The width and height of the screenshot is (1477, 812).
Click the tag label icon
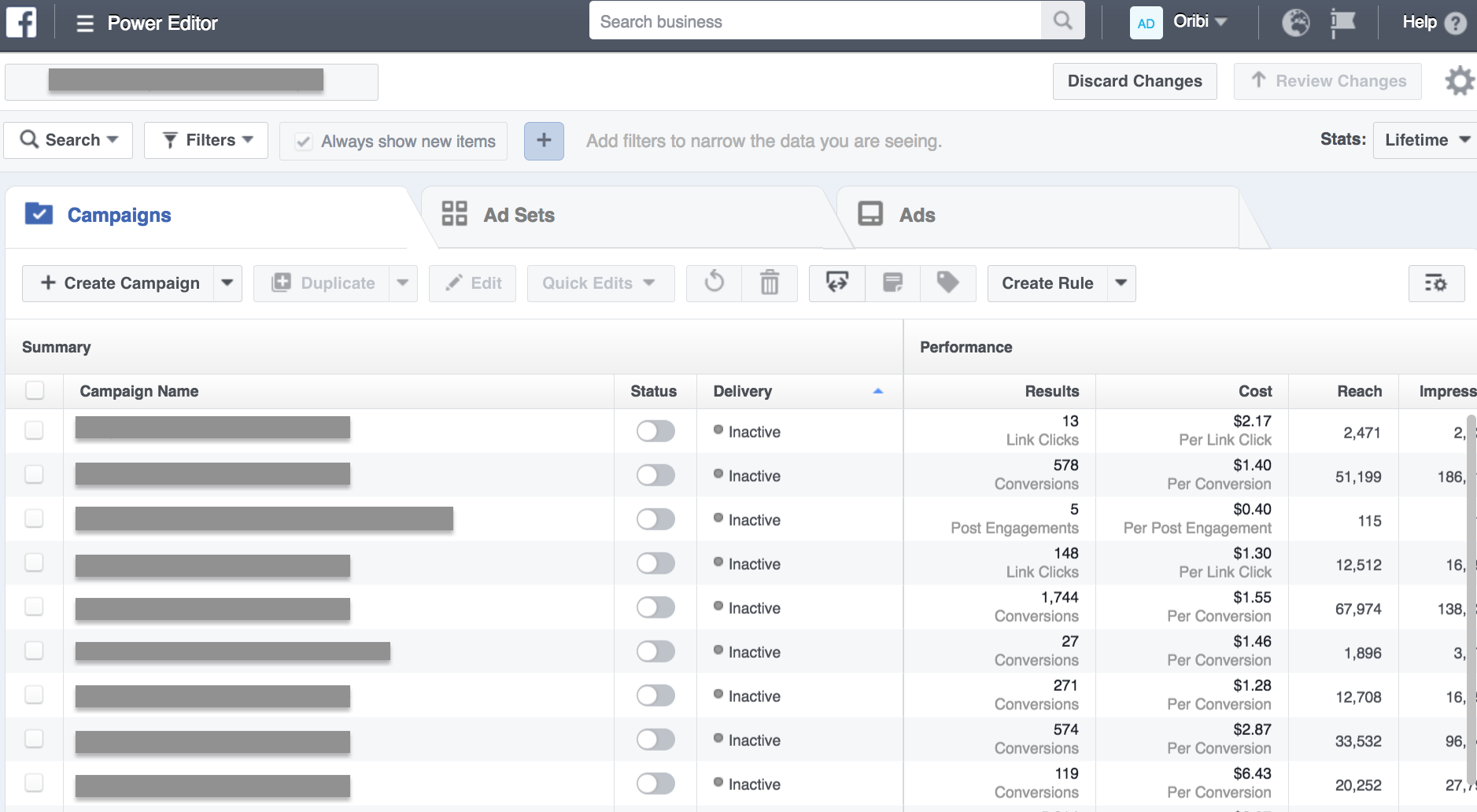pyautogui.click(x=947, y=283)
